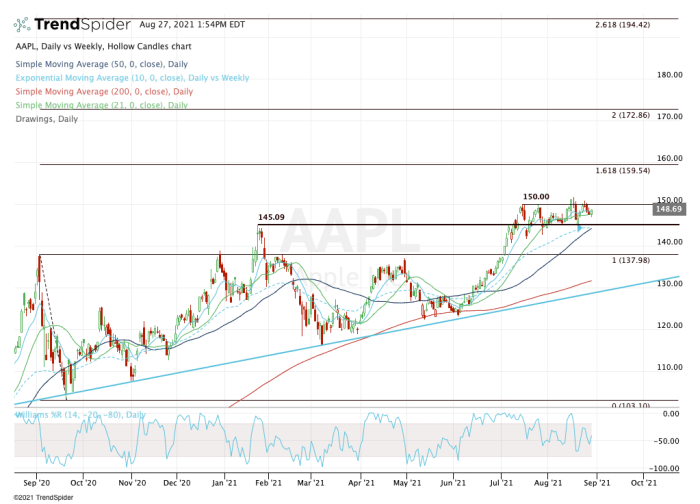700x504 pixels.
Task: Click the 130.00 price axis label
Action: coord(669,283)
